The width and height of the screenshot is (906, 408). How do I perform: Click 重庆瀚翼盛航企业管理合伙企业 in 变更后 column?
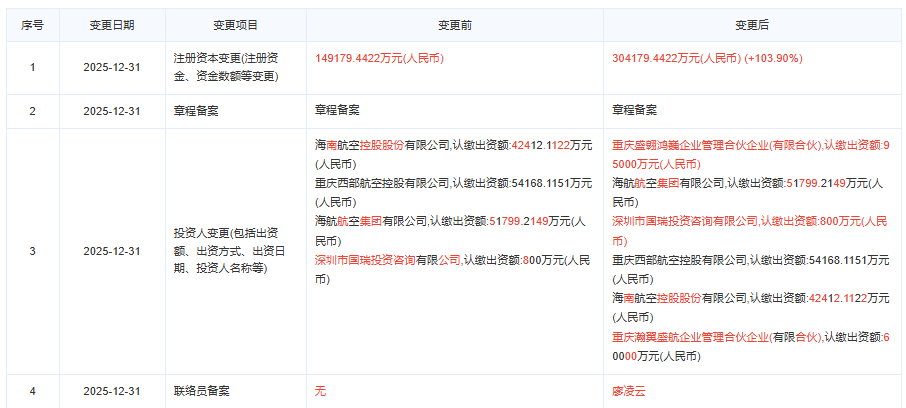pos(690,336)
